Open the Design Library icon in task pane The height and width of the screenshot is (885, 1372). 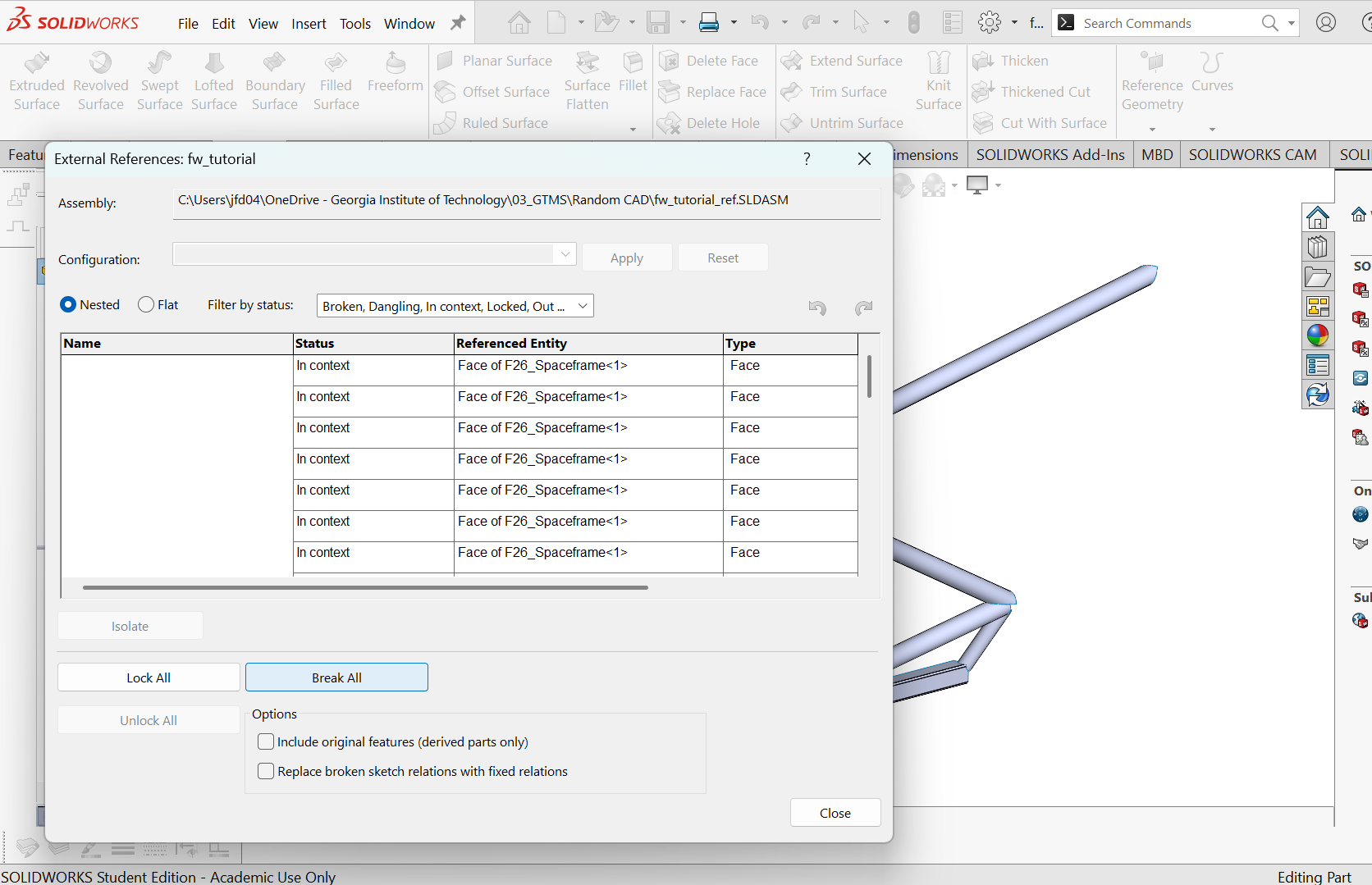point(1318,247)
